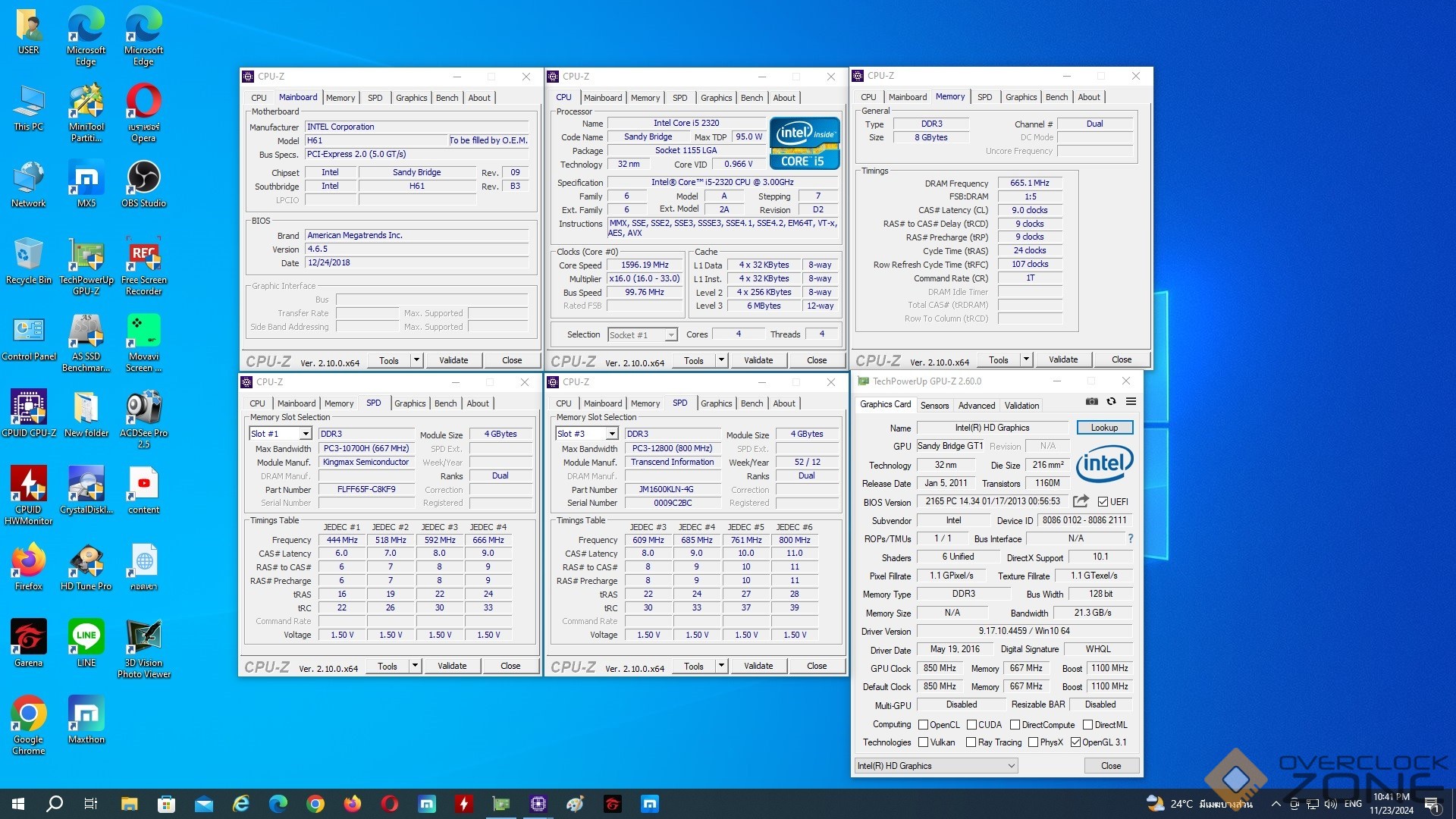1456x819 pixels.
Task: Toggle the UEFI checkbox
Action: pos(1103,501)
